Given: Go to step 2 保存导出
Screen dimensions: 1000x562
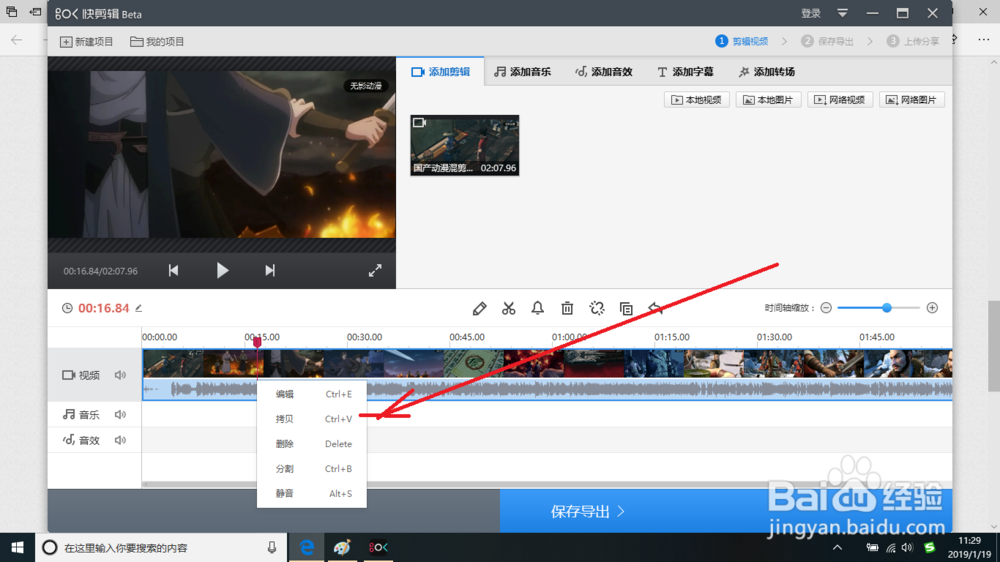Looking at the screenshot, I should [827, 41].
